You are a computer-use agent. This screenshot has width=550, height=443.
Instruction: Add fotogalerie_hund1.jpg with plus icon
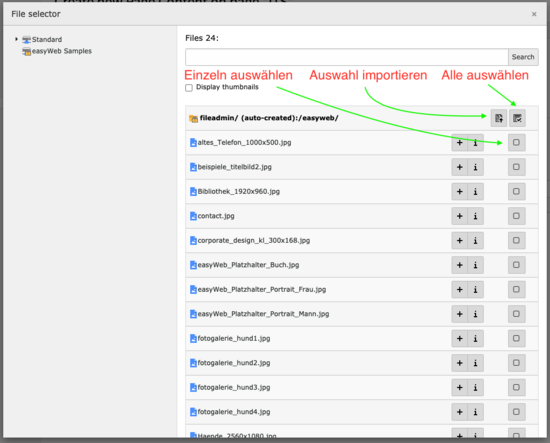[x=459, y=338]
